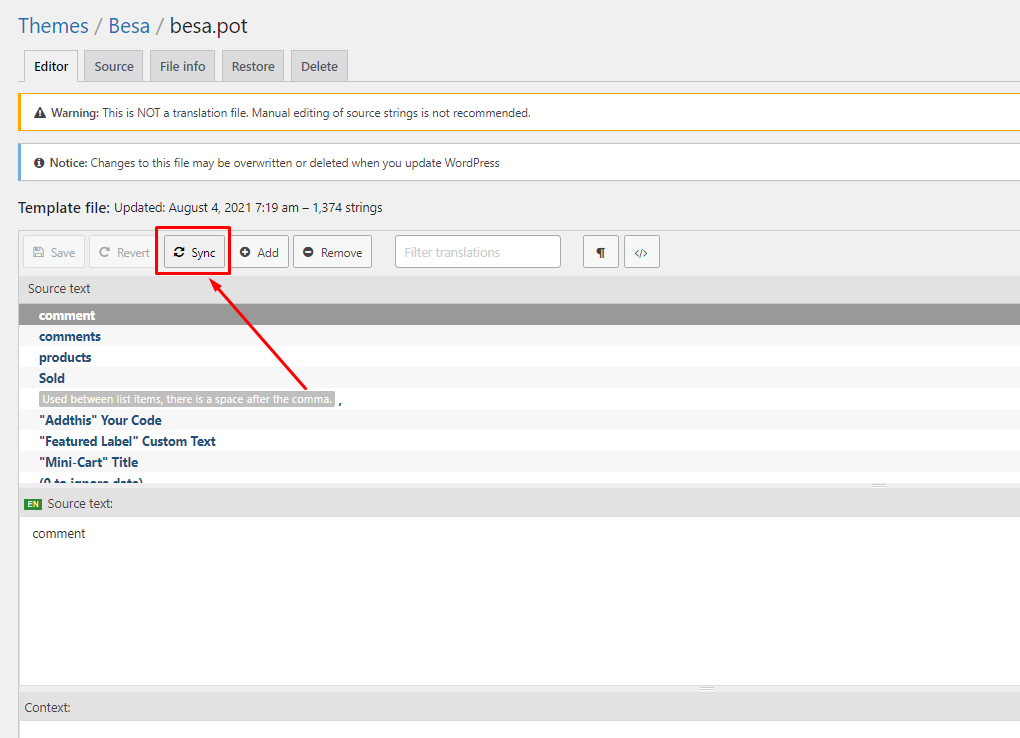Choose the "Sold" source string

(52, 378)
